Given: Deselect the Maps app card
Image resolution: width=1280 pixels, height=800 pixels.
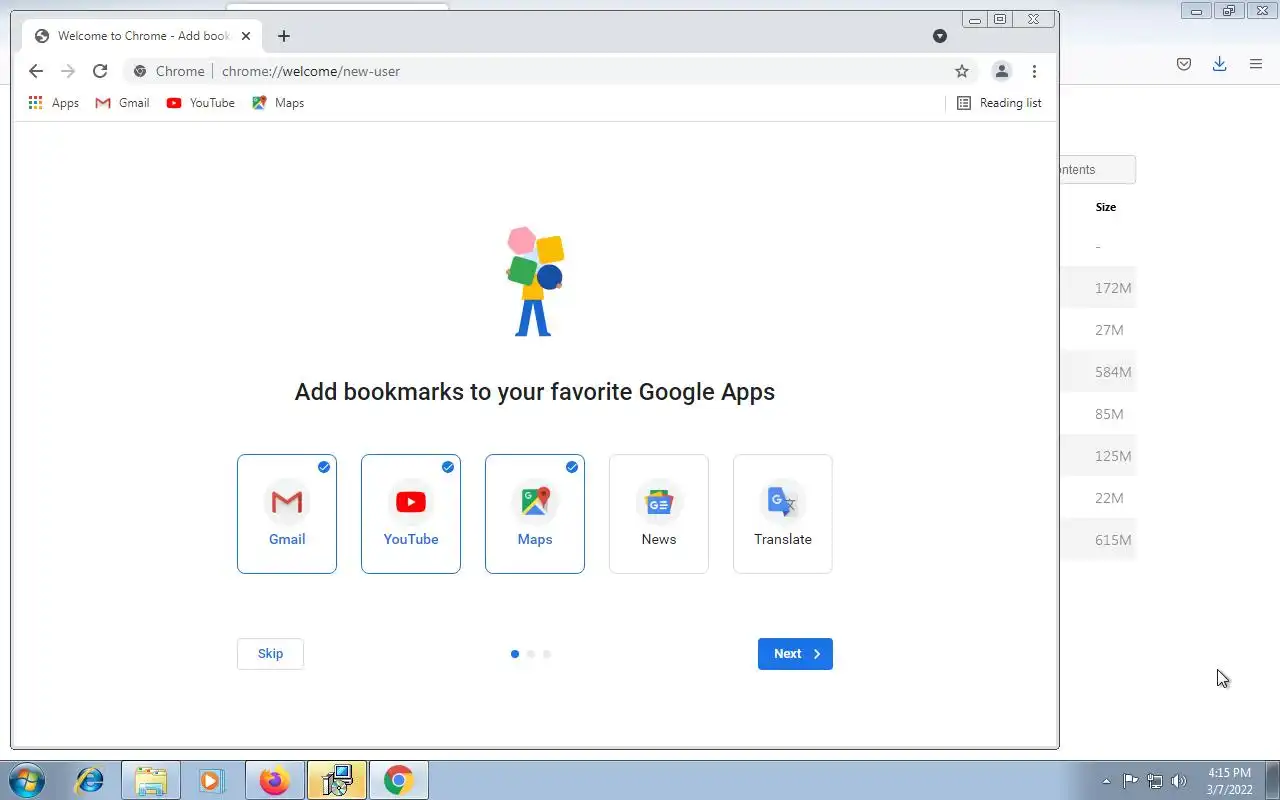Looking at the screenshot, I should pos(535,514).
